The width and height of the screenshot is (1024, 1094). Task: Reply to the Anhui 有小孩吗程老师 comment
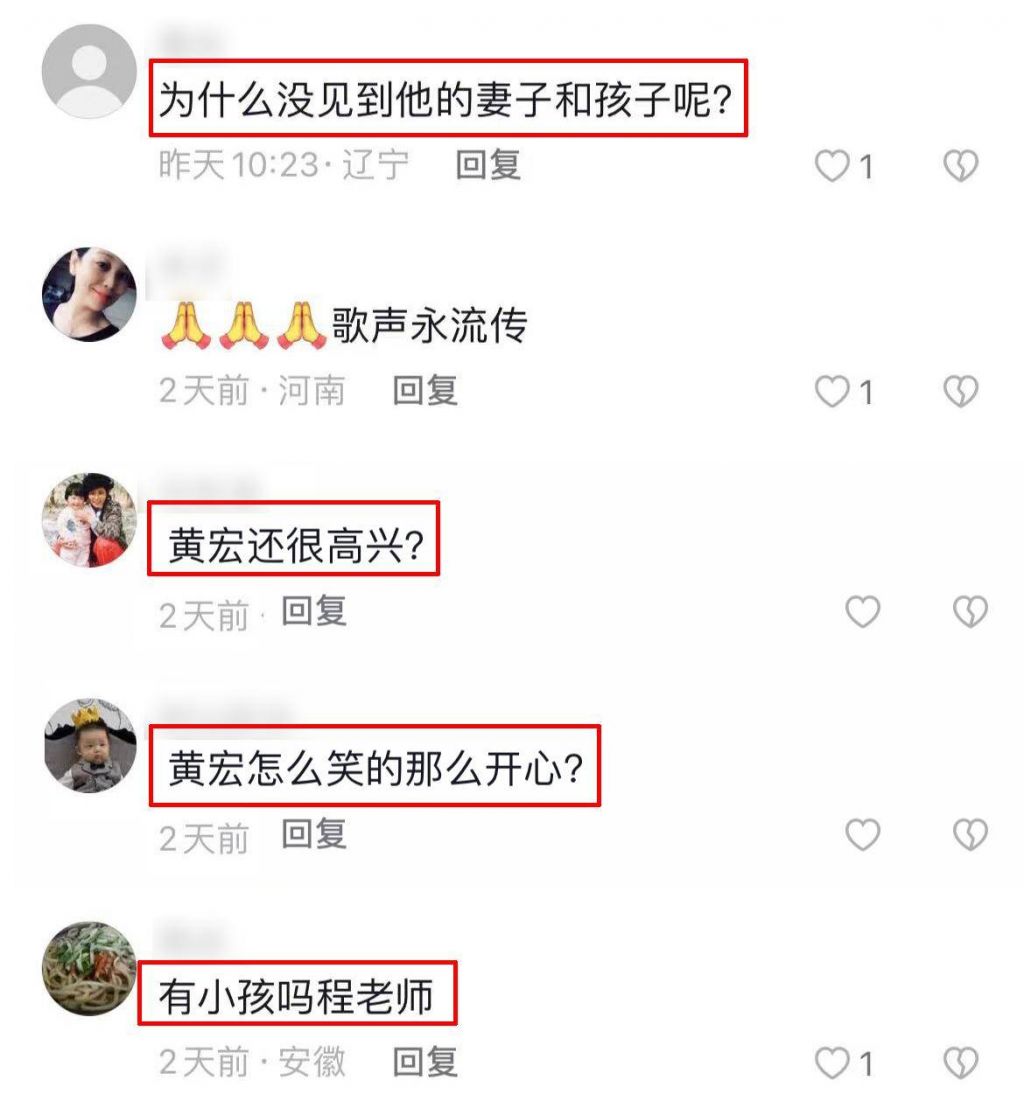point(425,1062)
